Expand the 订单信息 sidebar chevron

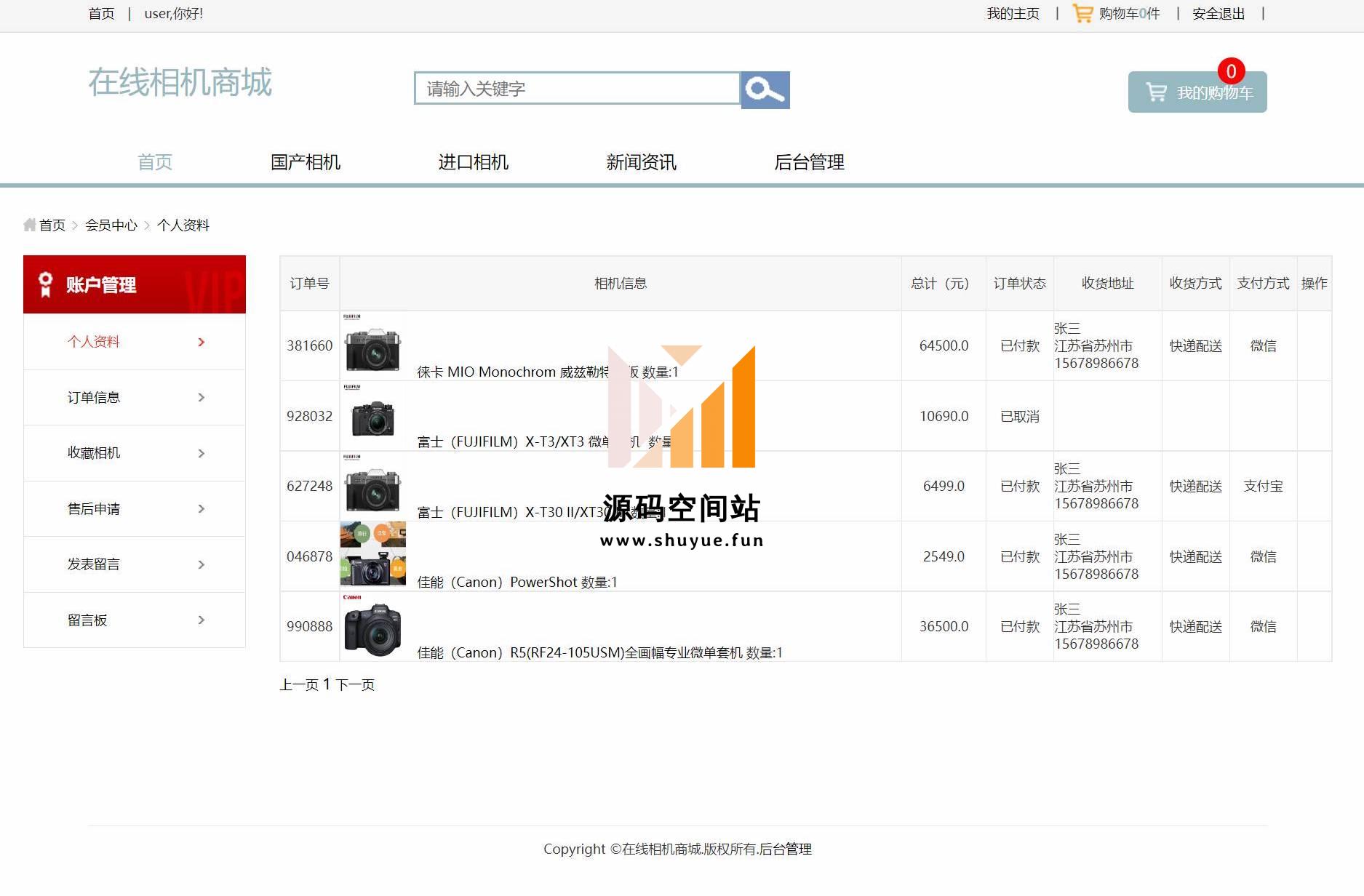[x=202, y=397]
